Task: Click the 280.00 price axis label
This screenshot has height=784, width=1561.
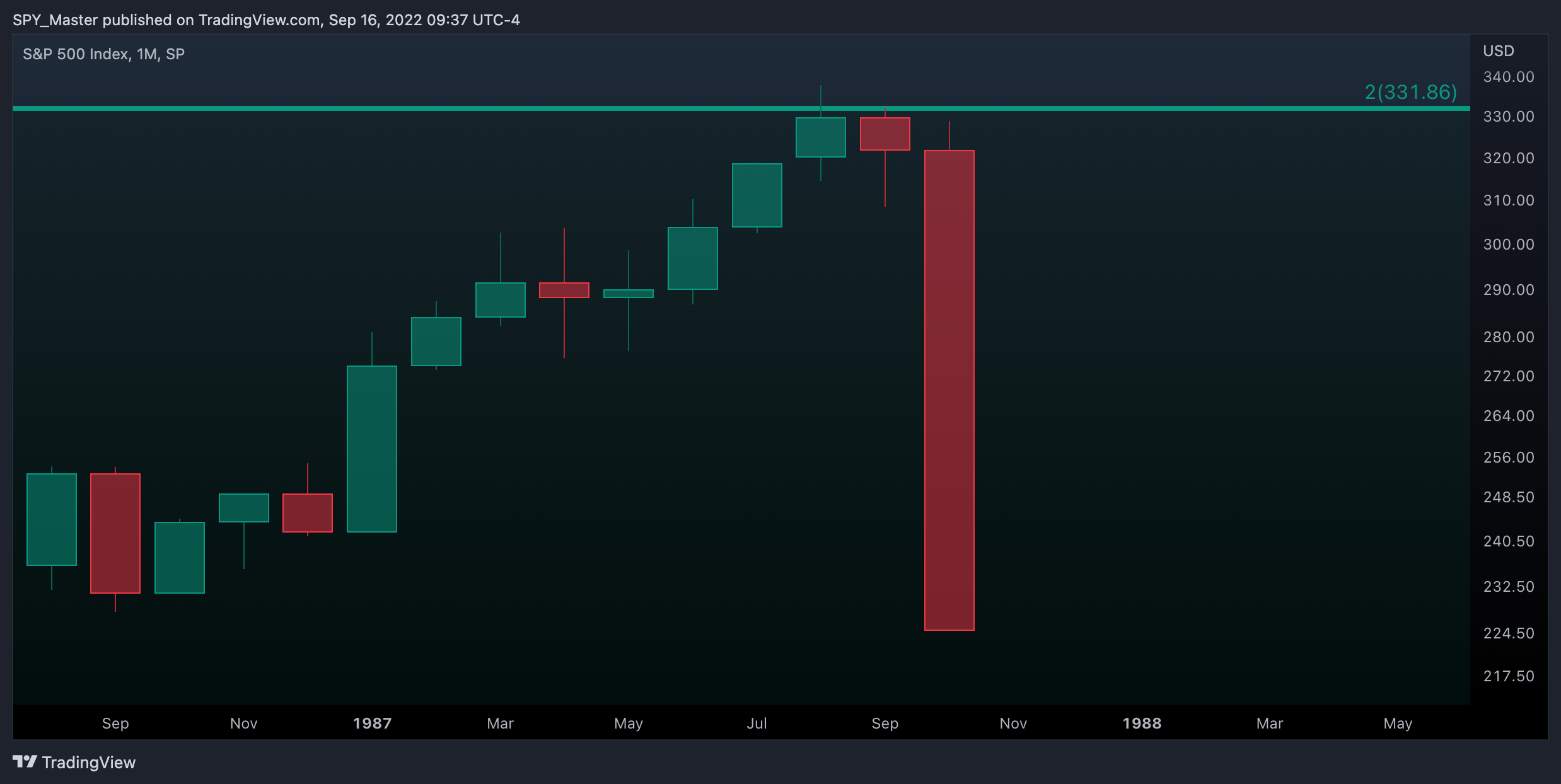Action: click(1509, 337)
